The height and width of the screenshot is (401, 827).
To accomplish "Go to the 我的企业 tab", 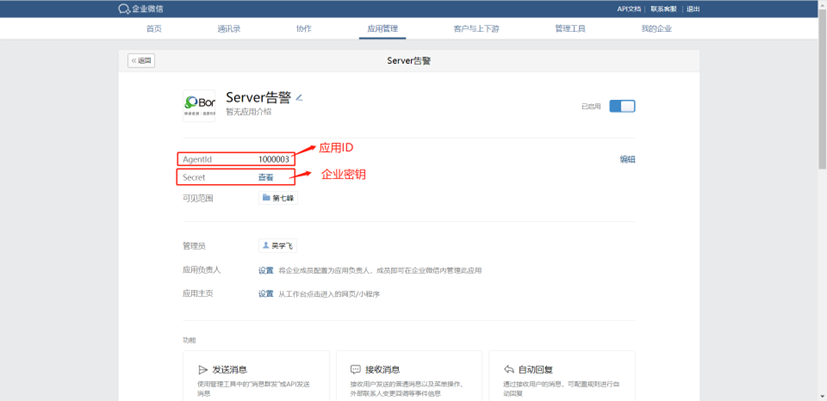I will pos(656,29).
